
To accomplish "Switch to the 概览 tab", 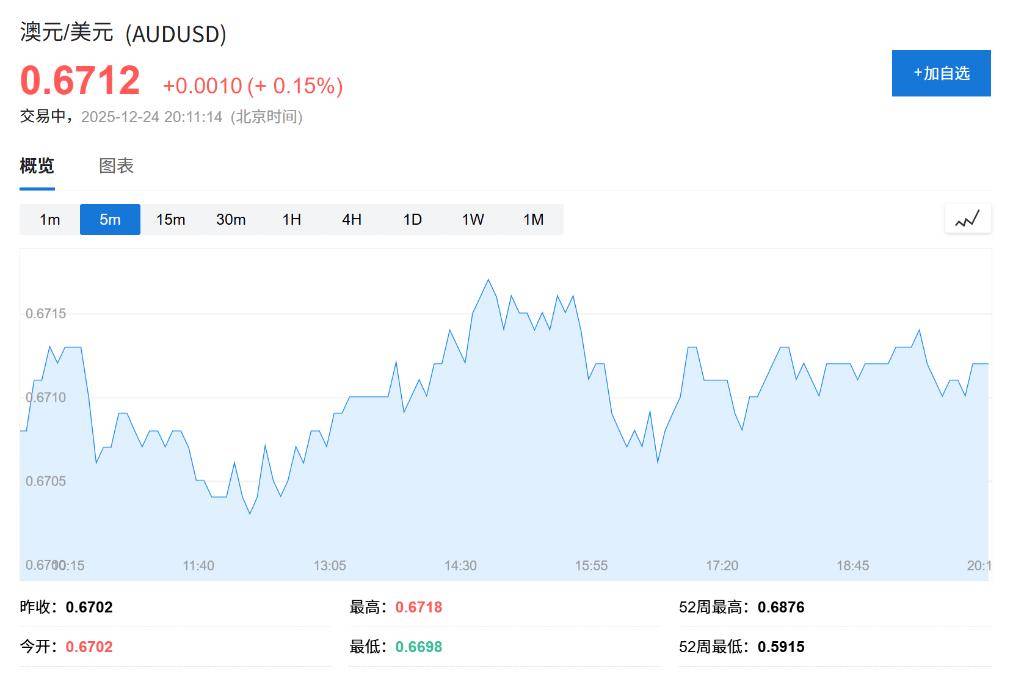I will click(x=37, y=166).
